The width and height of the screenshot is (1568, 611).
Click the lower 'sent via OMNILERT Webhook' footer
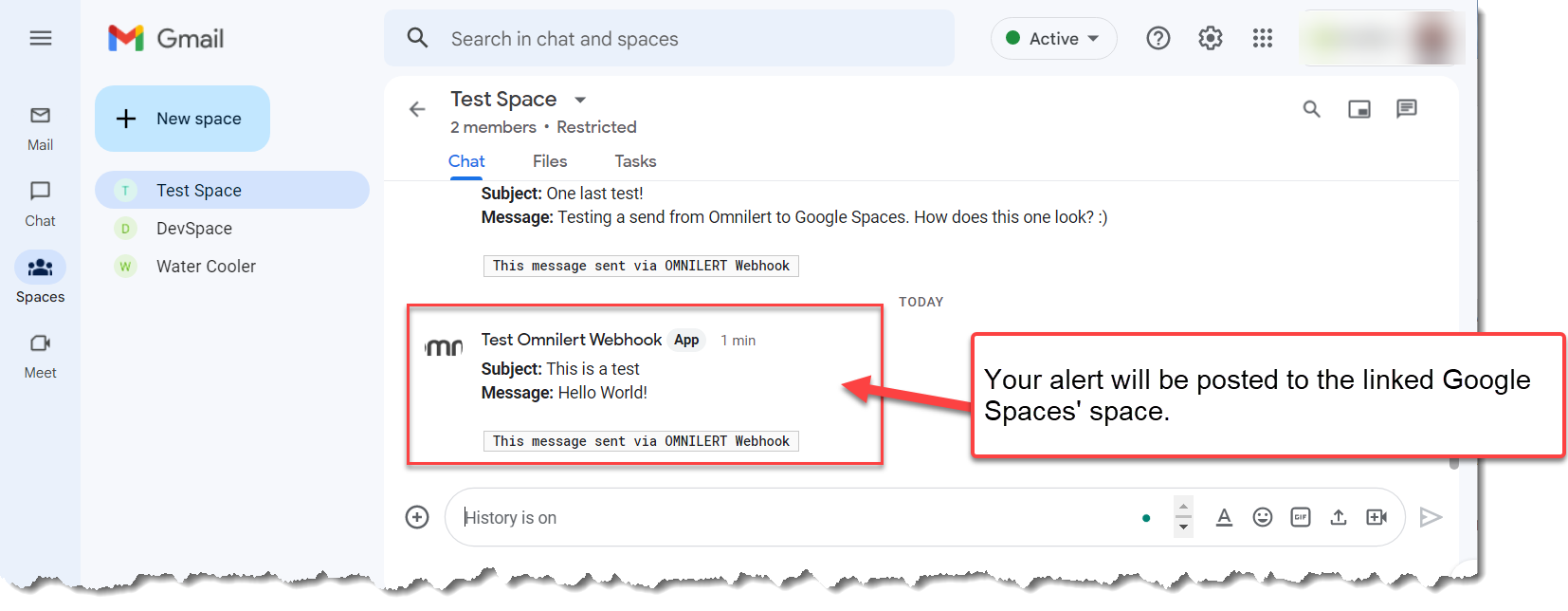[641, 441]
